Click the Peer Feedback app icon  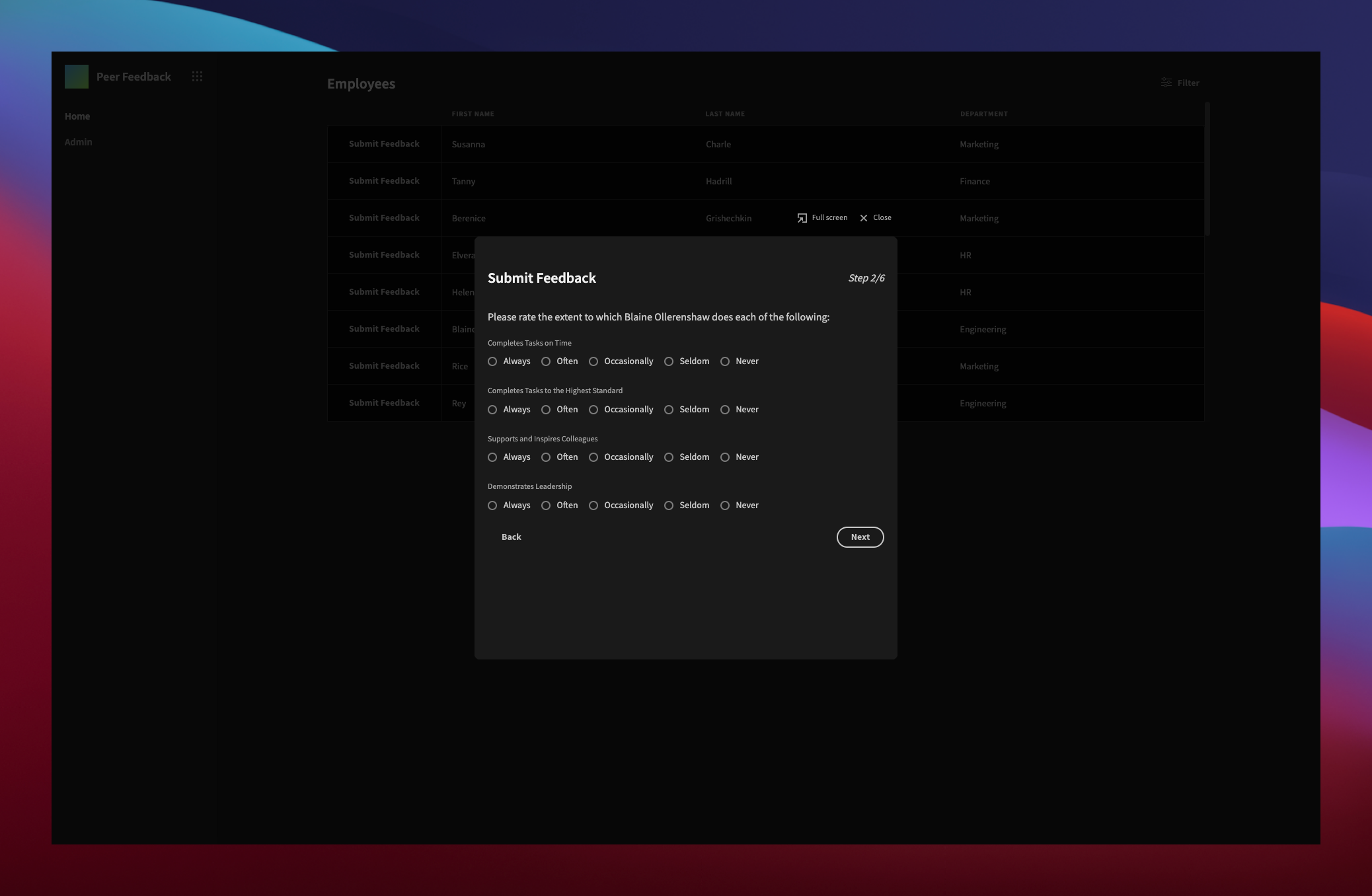[76, 75]
